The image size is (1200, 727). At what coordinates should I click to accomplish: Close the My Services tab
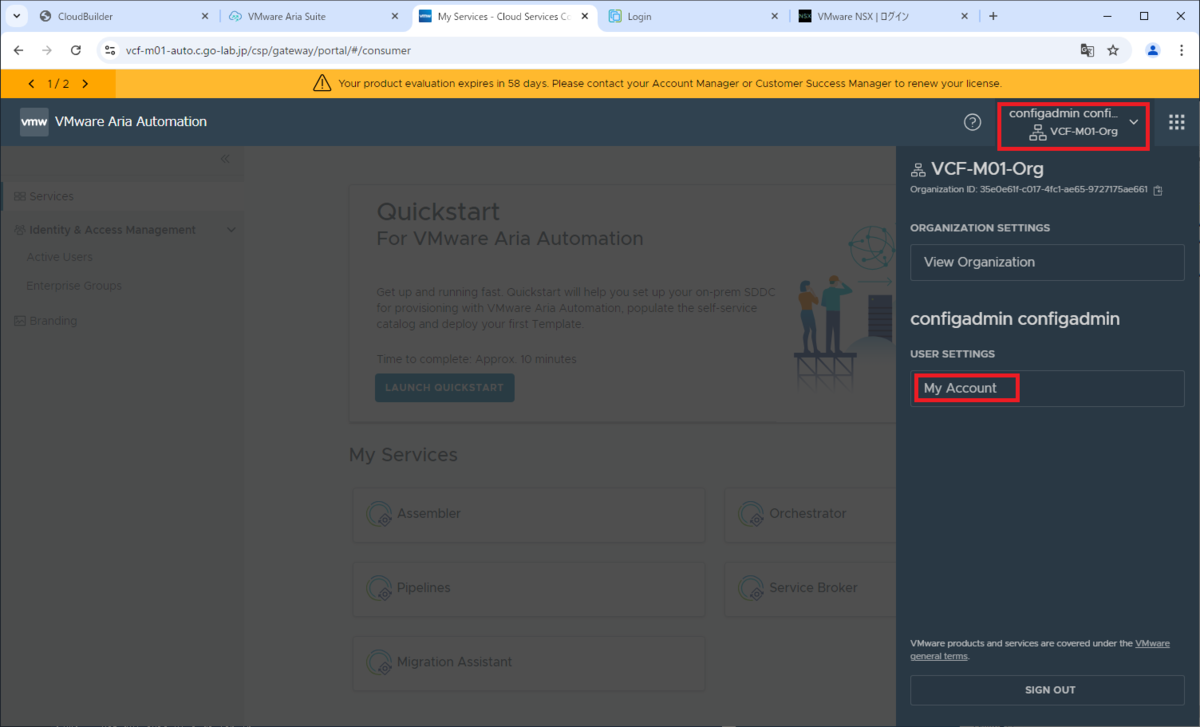[x=585, y=16]
